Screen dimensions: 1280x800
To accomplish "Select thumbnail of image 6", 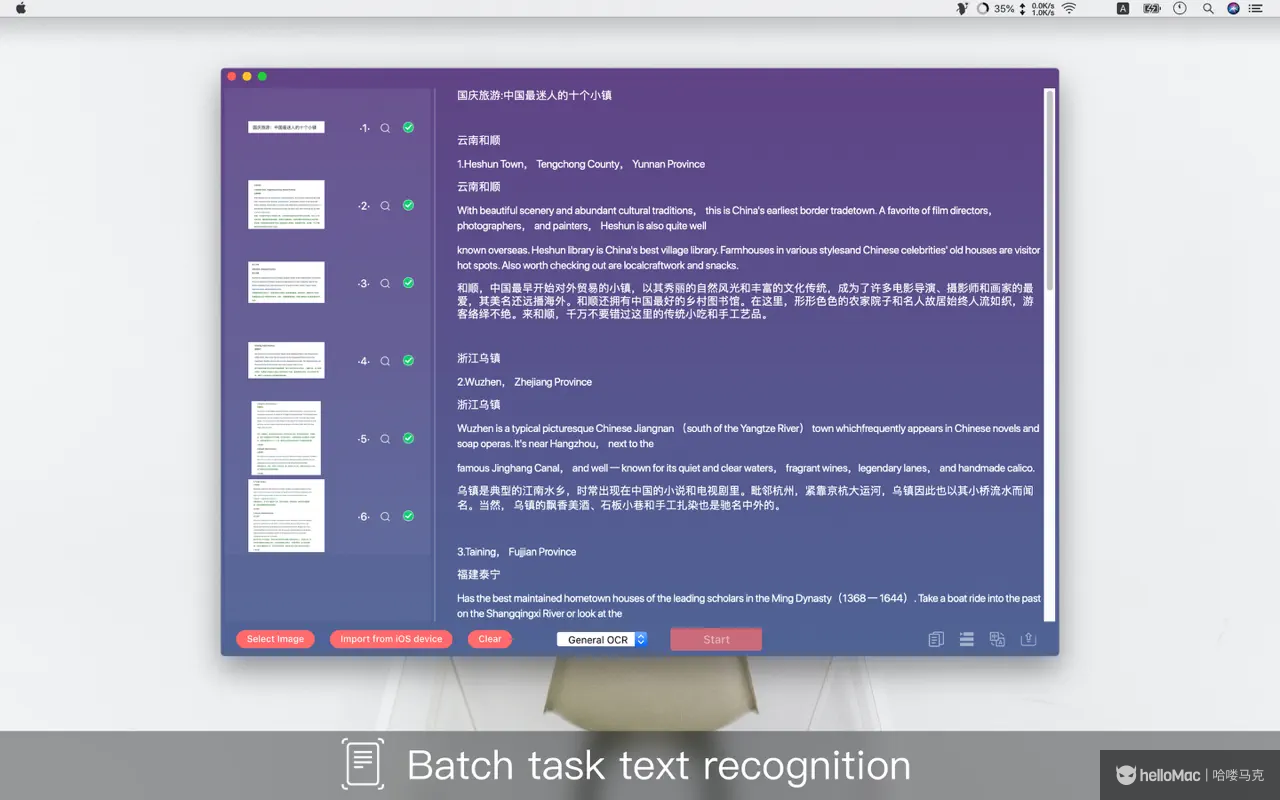I will [x=286, y=516].
